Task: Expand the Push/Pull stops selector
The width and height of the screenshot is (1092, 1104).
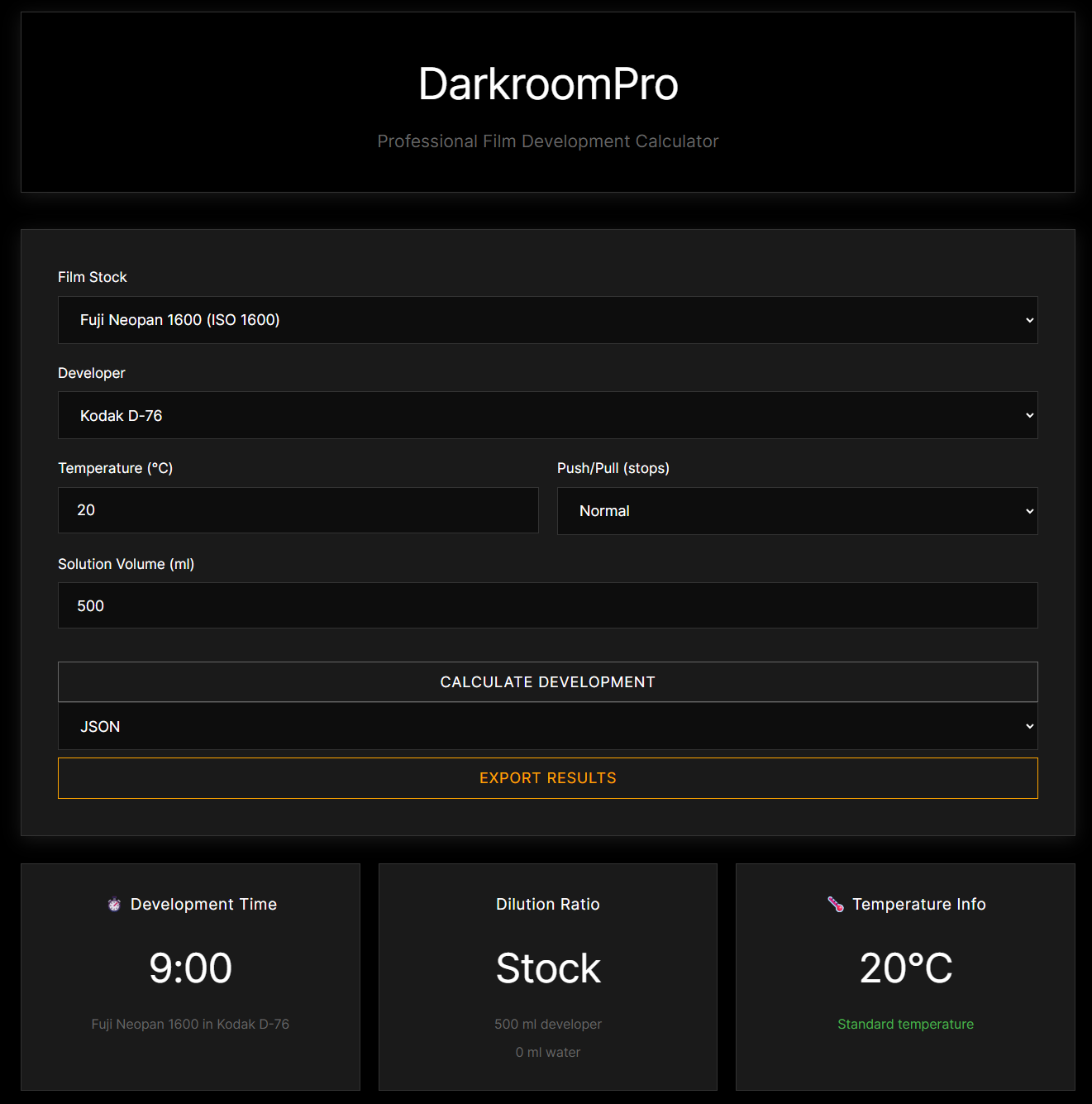Action: 797,511
